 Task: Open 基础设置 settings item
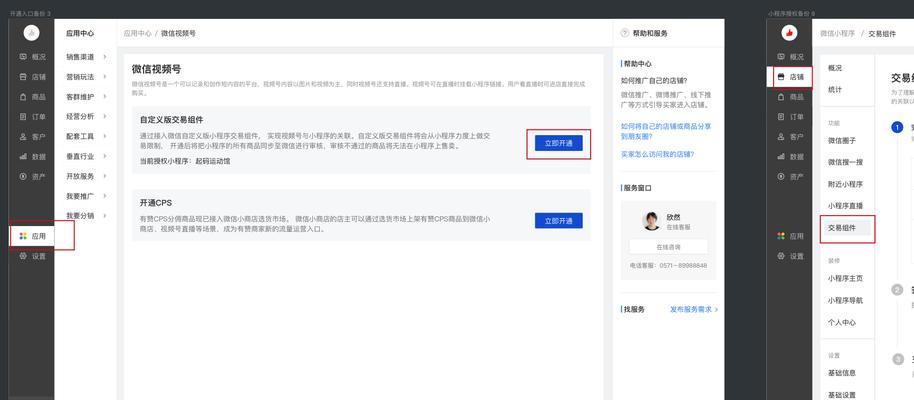pyautogui.click(x=842, y=395)
